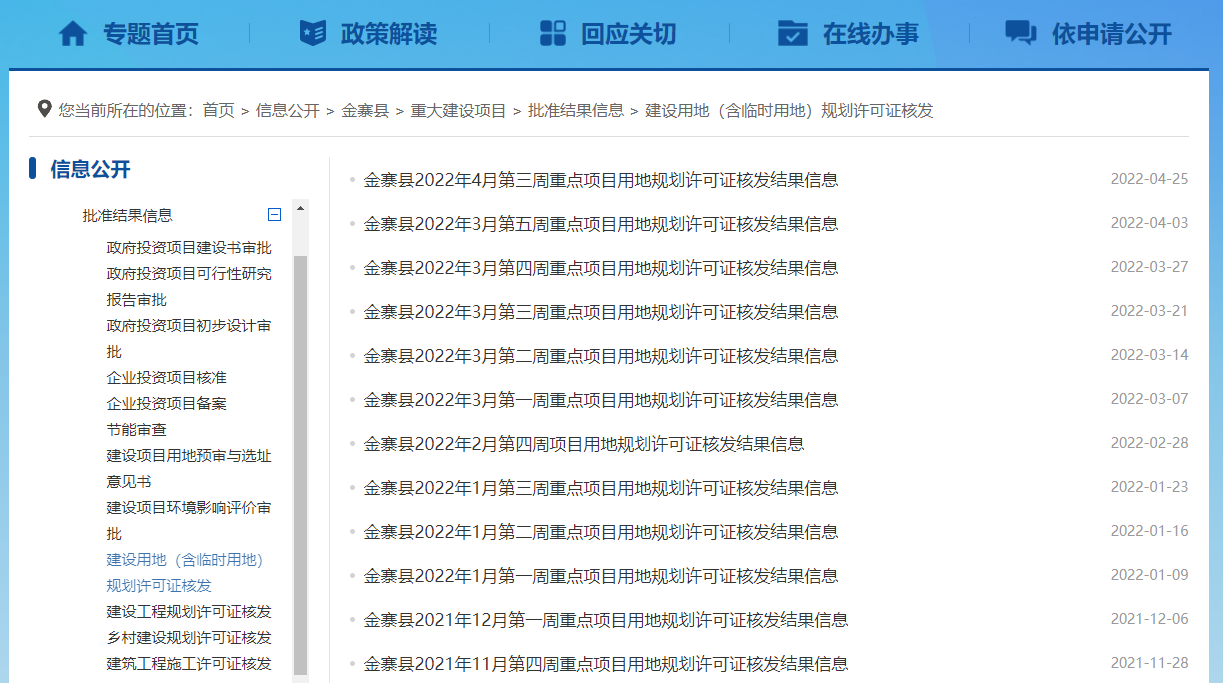Image resolution: width=1223 pixels, height=683 pixels.
Task: Open 2022年3月第三周 land permit result article
Action: click(x=601, y=312)
